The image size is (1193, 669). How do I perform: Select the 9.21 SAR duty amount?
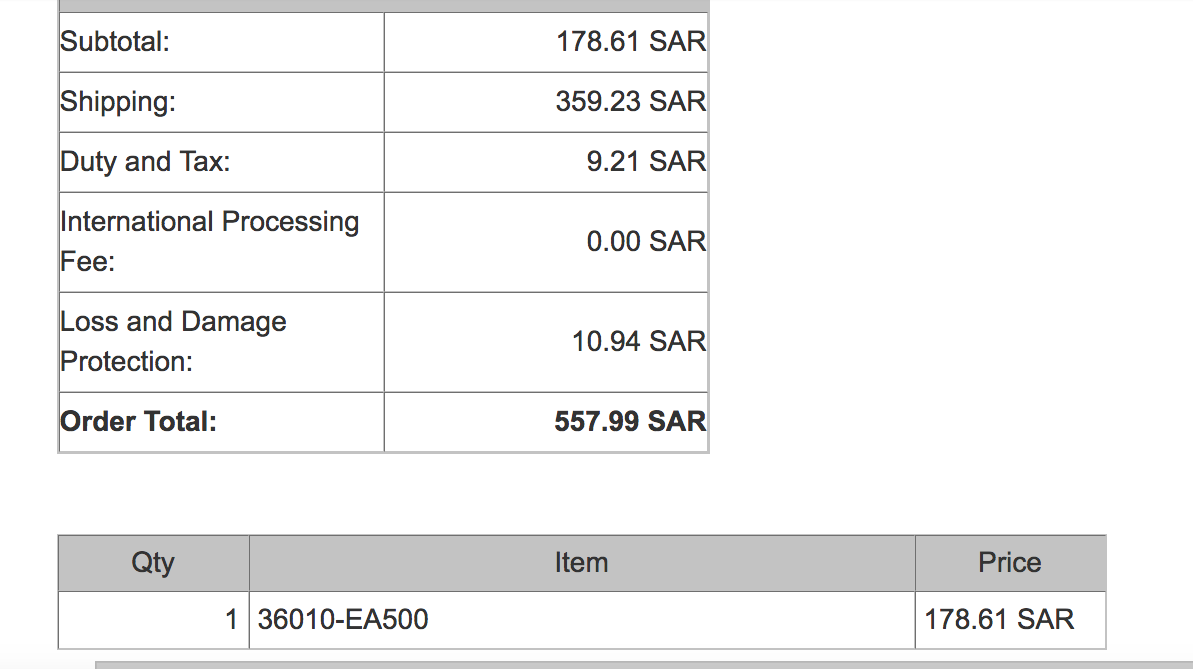pos(646,162)
